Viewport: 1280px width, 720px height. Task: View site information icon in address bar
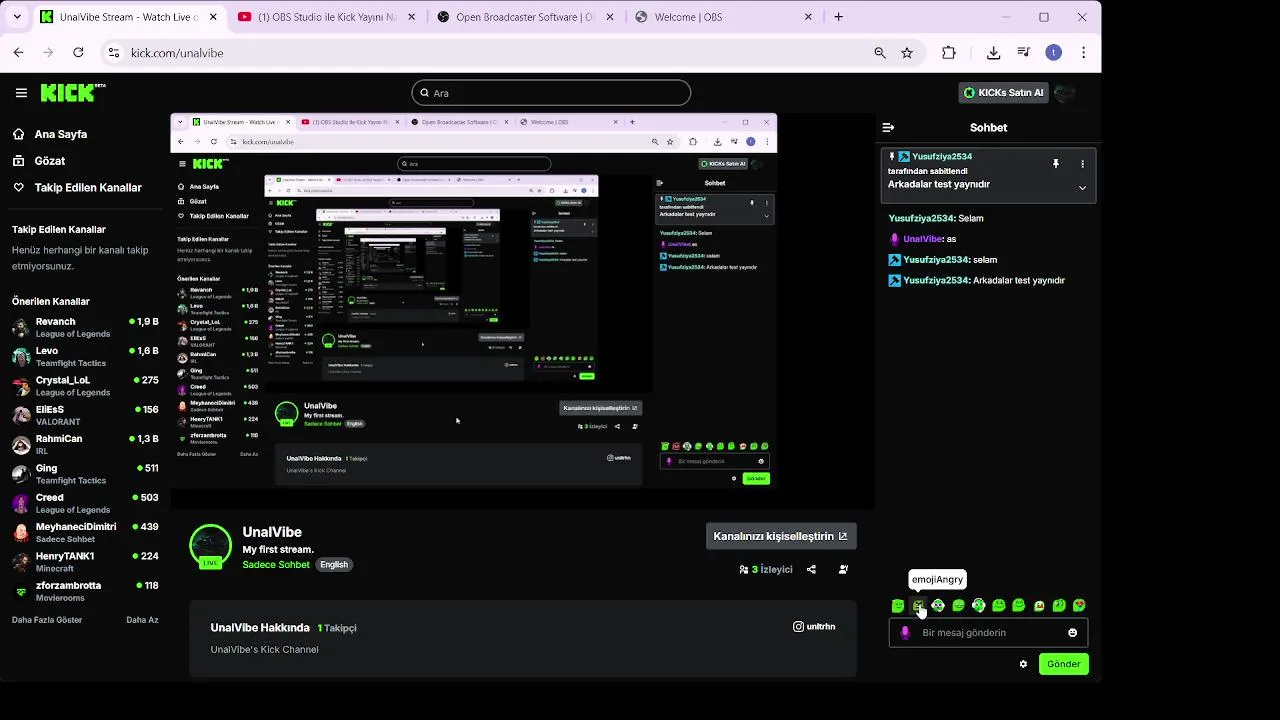[113, 53]
